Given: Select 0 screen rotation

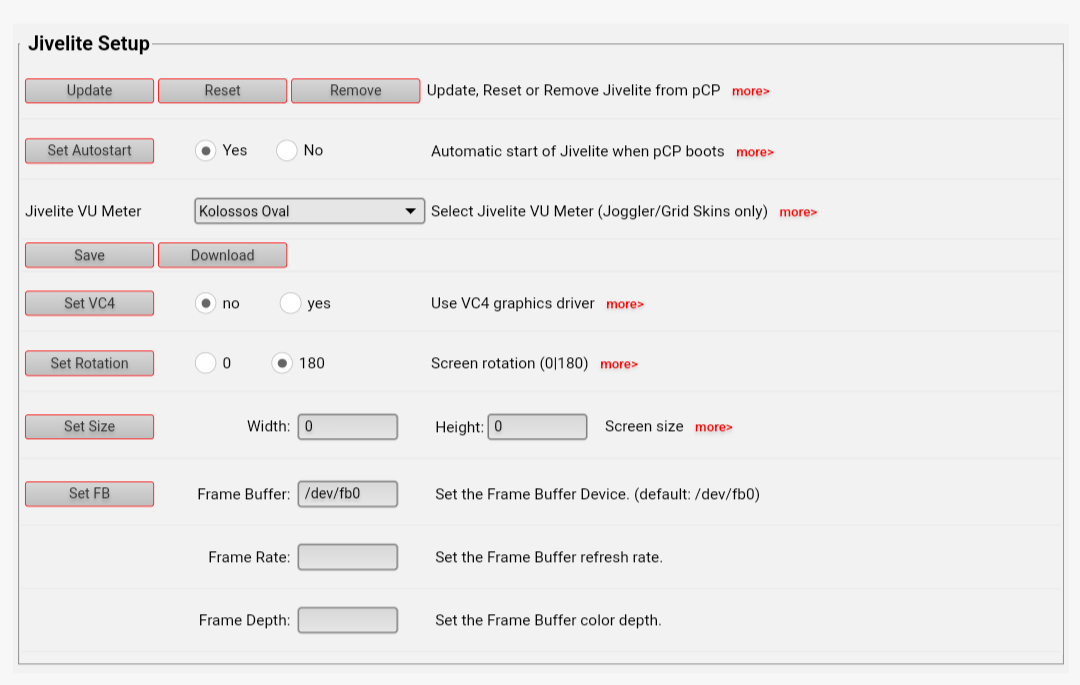Looking at the screenshot, I should pos(205,363).
